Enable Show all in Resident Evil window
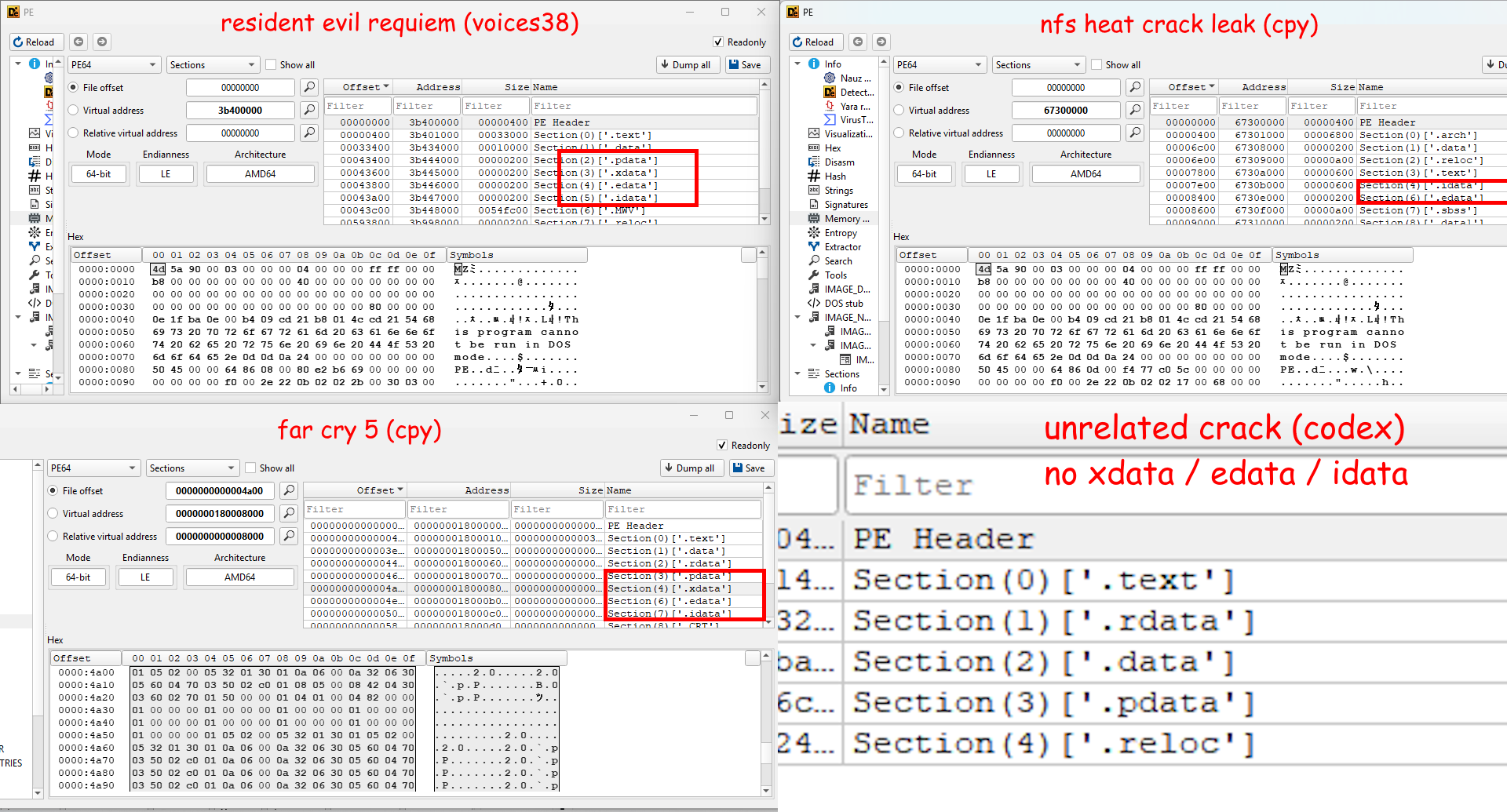1507x812 pixels. (x=271, y=65)
